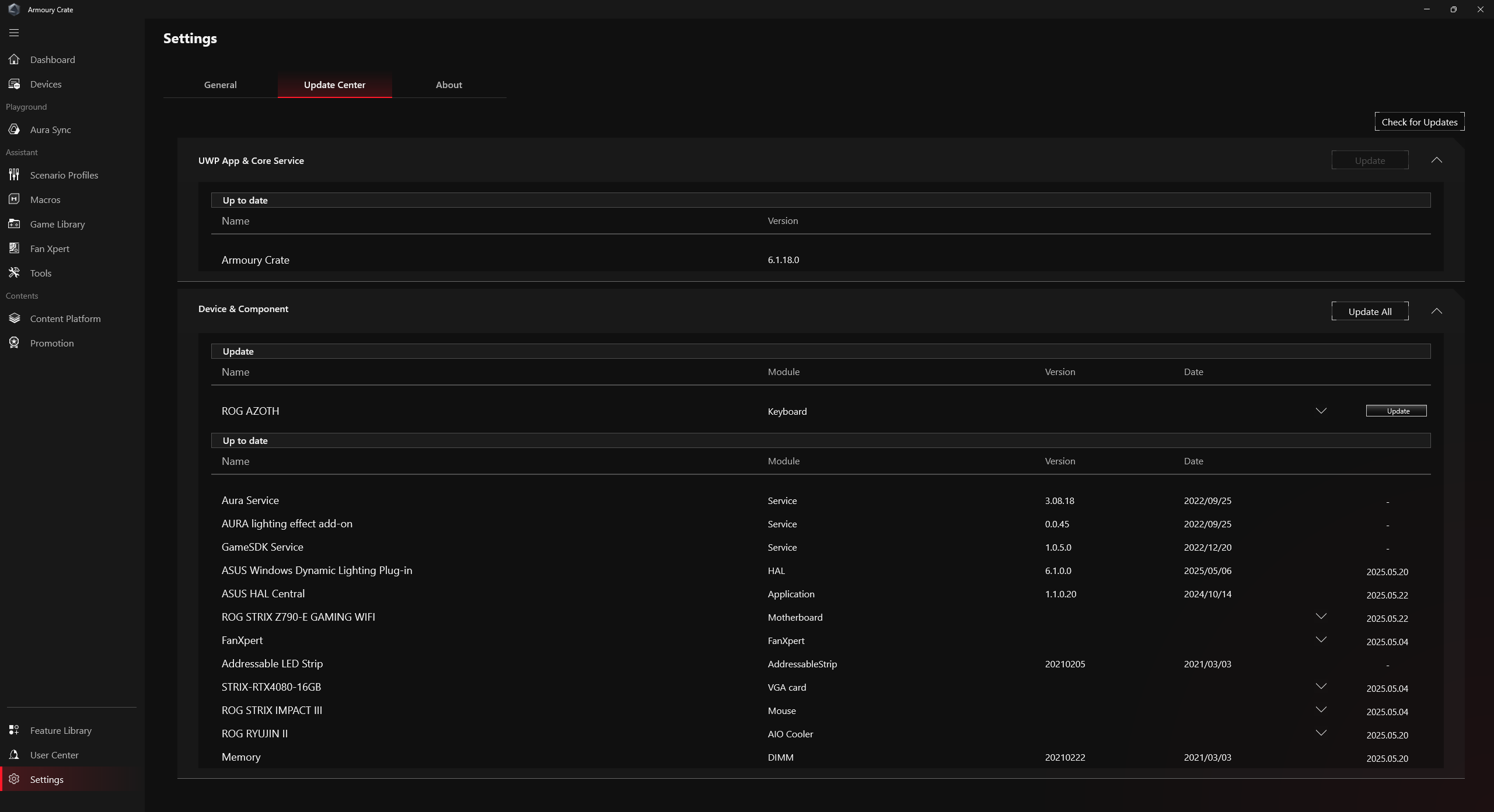Open Tools in the sidebar
The height and width of the screenshot is (812, 1494).
pyautogui.click(x=72, y=273)
